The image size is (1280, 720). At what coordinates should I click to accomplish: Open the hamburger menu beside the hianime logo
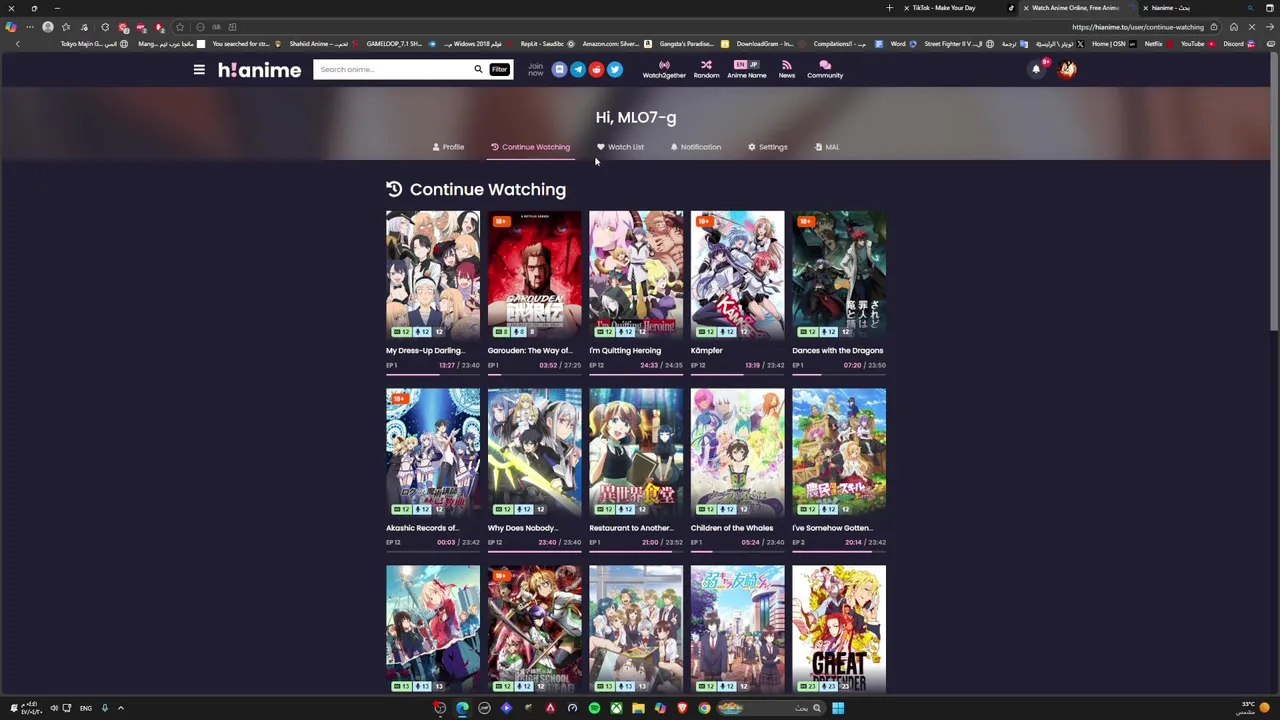[x=199, y=70]
